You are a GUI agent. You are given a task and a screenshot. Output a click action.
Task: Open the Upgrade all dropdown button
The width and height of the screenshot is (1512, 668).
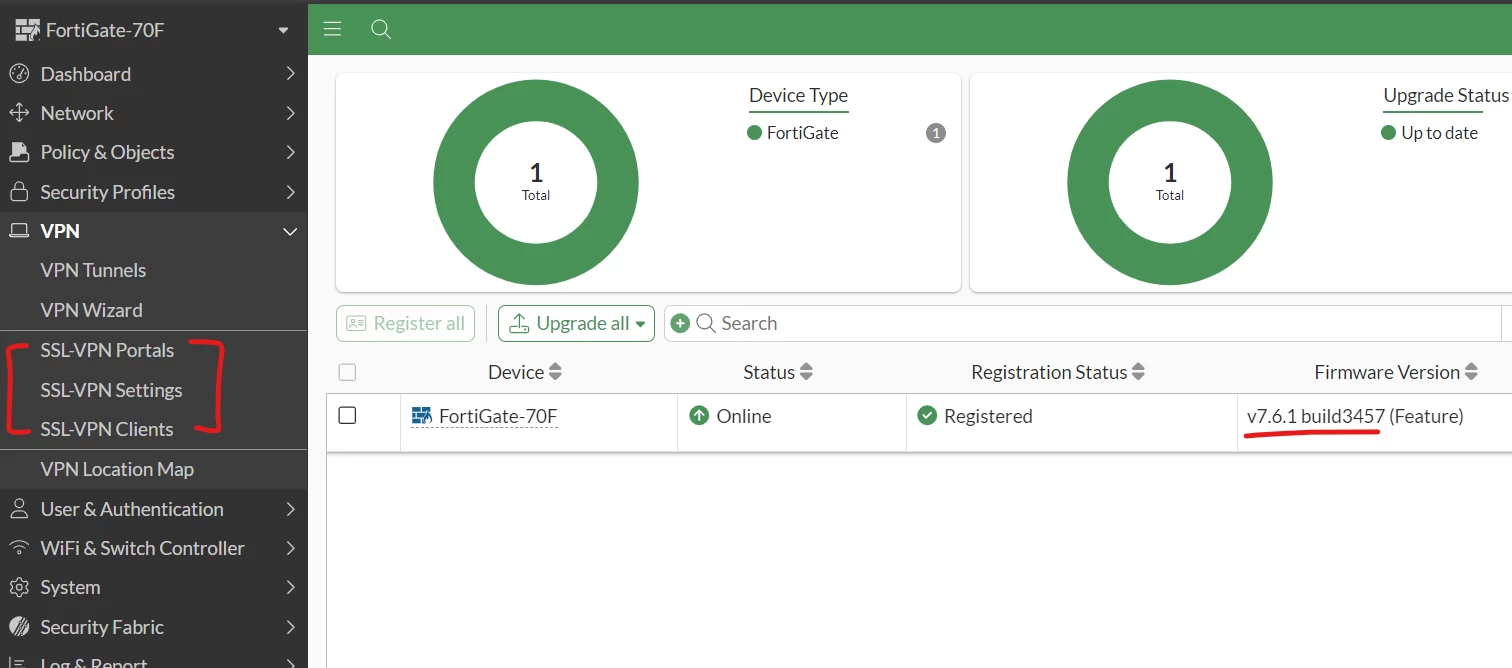[x=576, y=323]
